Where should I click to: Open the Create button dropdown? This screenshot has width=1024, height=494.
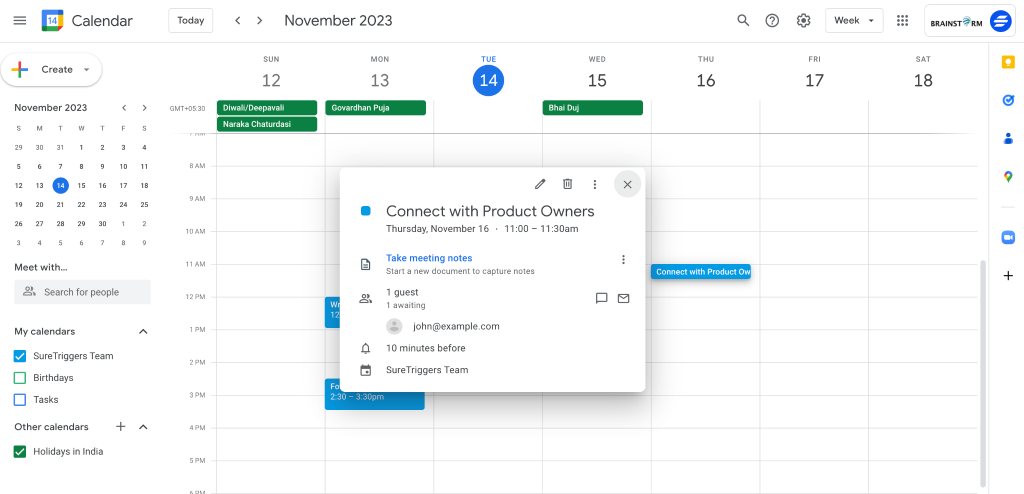point(86,70)
